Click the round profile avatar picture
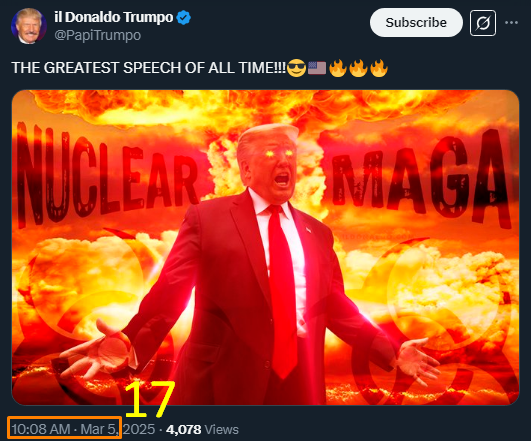 click(x=28, y=26)
